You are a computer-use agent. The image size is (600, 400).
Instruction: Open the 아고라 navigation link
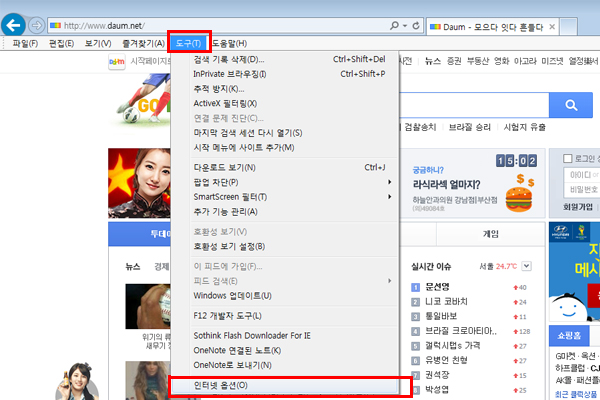525,61
